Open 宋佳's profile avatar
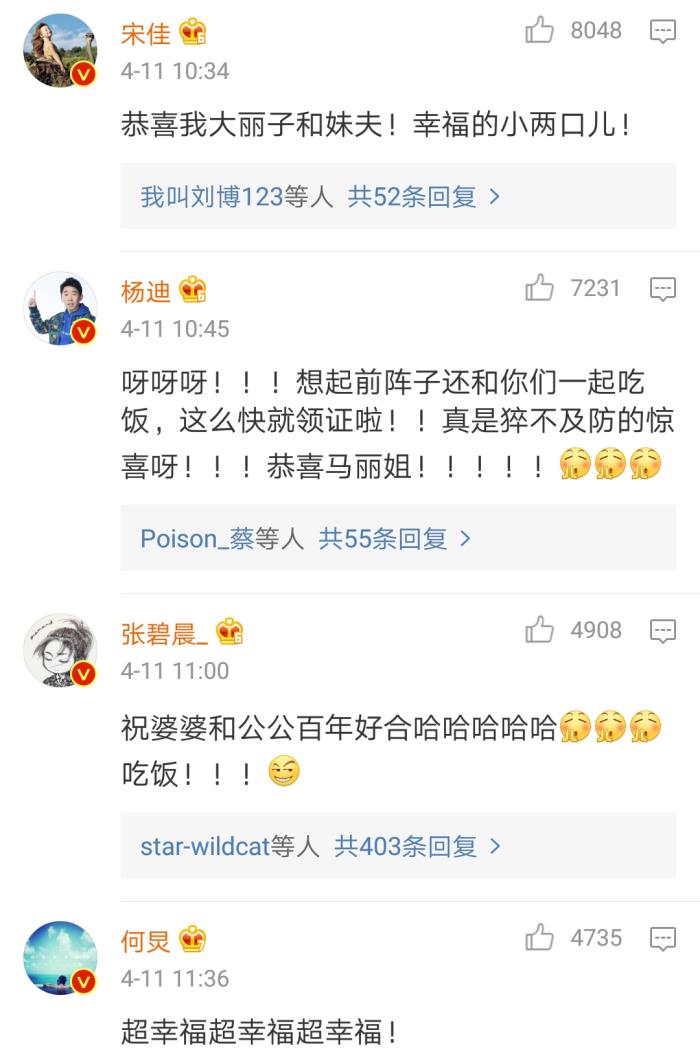The width and height of the screenshot is (700, 1063). (60, 50)
